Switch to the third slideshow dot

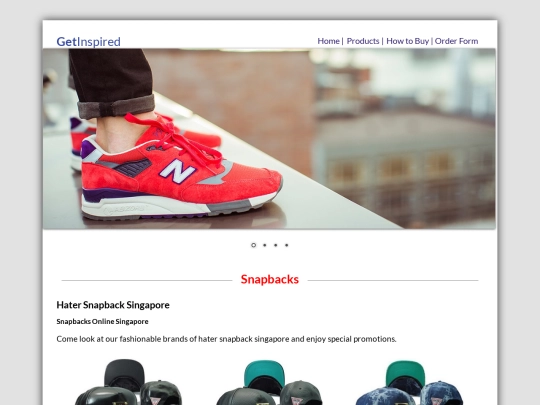click(x=276, y=245)
